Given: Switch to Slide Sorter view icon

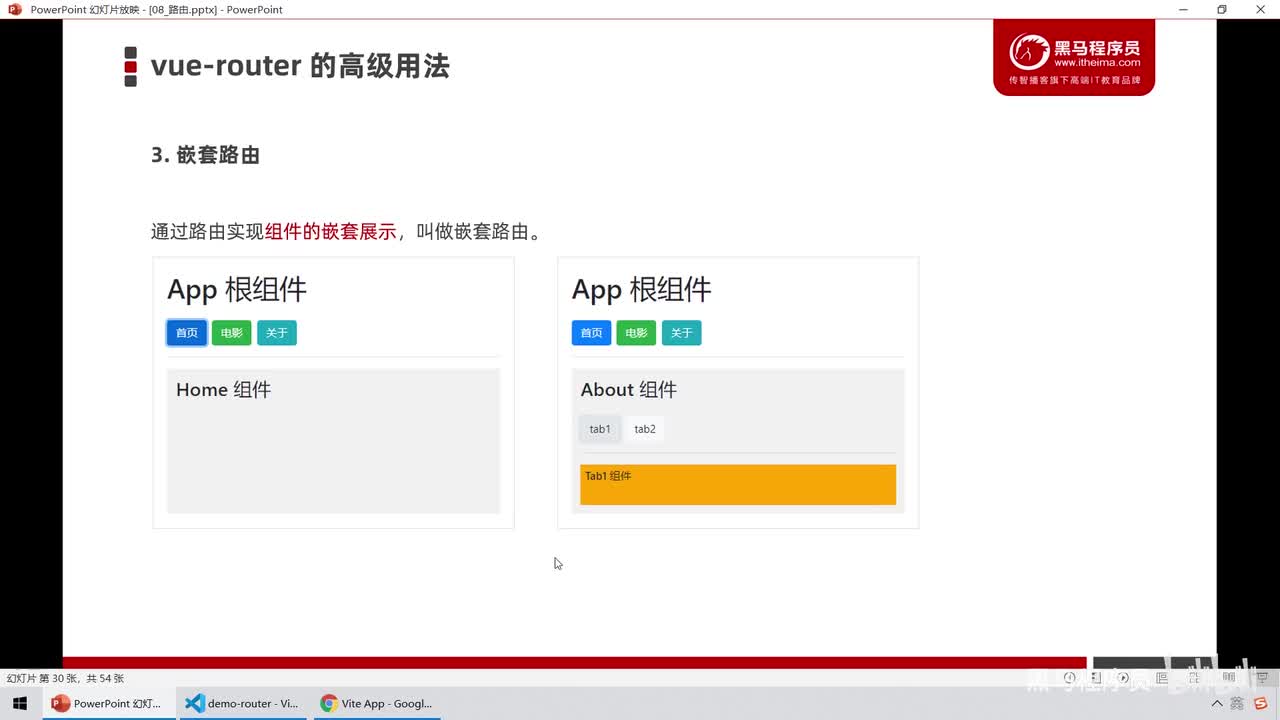Looking at the screenshot, I should click(1194, 677).
